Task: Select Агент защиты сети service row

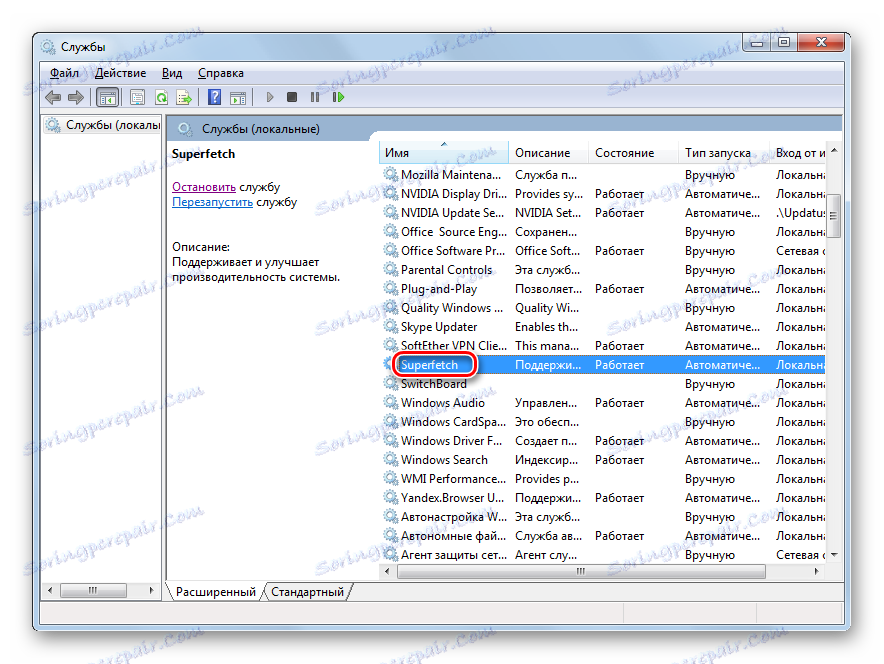Action: [x=603, y=555]
